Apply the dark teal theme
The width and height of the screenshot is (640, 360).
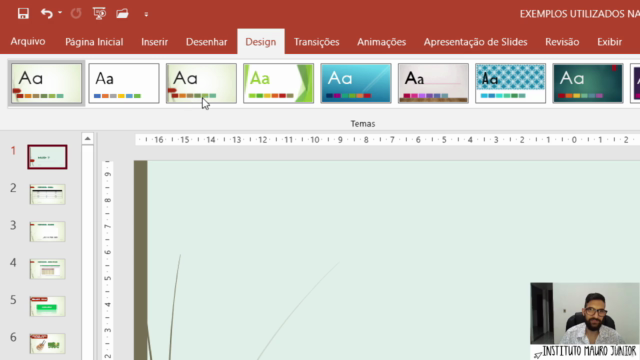point(588,83)
